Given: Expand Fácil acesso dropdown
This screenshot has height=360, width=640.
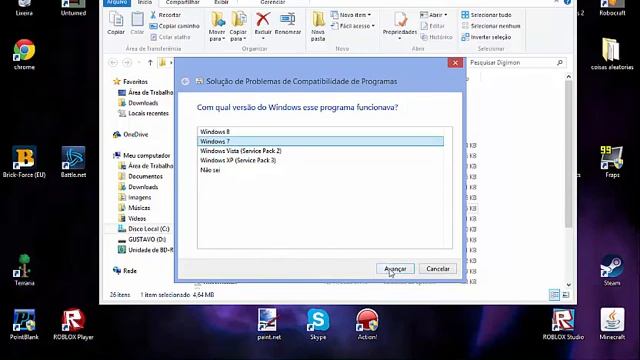Looking at the screenshot, I should 353,26.
